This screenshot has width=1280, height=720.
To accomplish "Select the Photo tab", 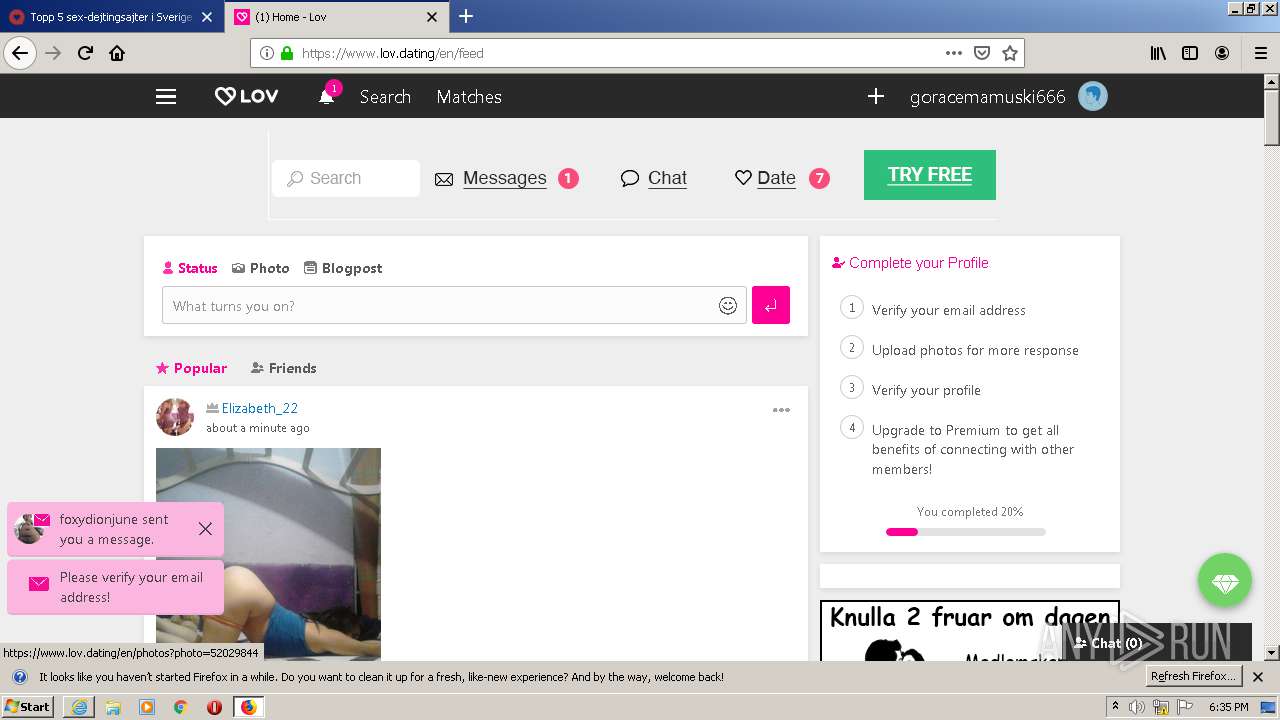I will click(x=261, y=268).
